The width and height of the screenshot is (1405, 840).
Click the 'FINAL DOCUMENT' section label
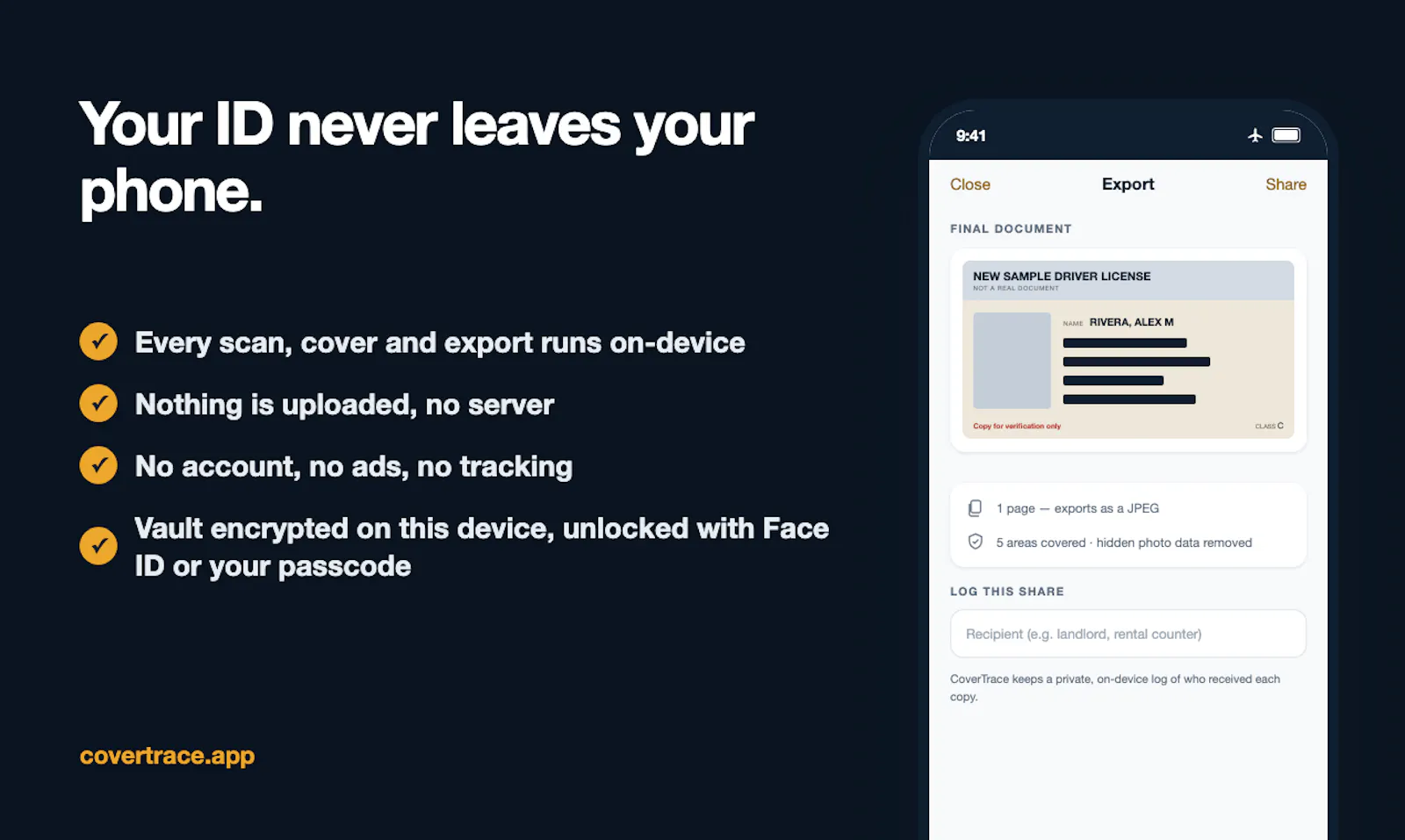[x=1011, y=229]
